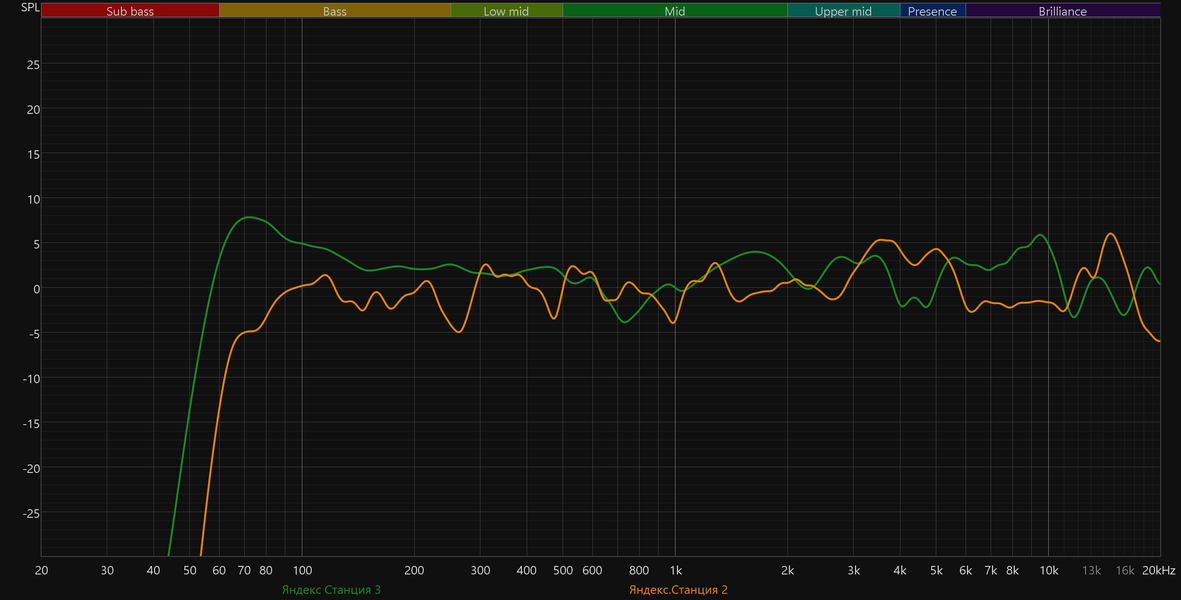Click the -20 dB level label
1181x600 pixels.
[x=31, y=468]
